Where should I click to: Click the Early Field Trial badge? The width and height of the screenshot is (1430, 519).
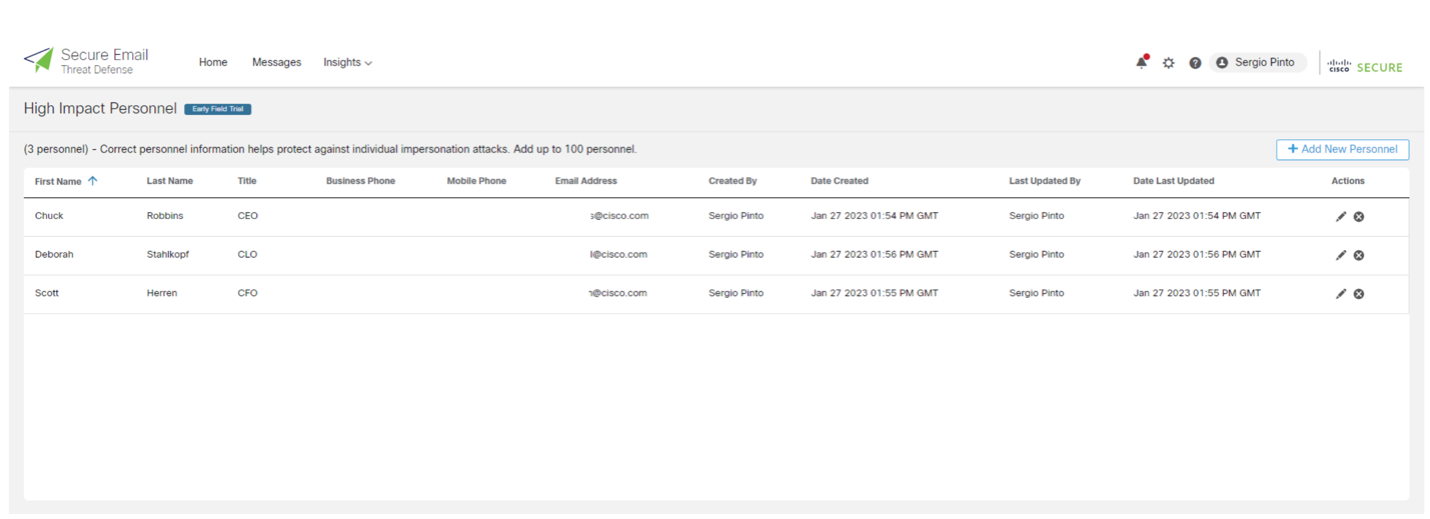click(x=217, y=109)
